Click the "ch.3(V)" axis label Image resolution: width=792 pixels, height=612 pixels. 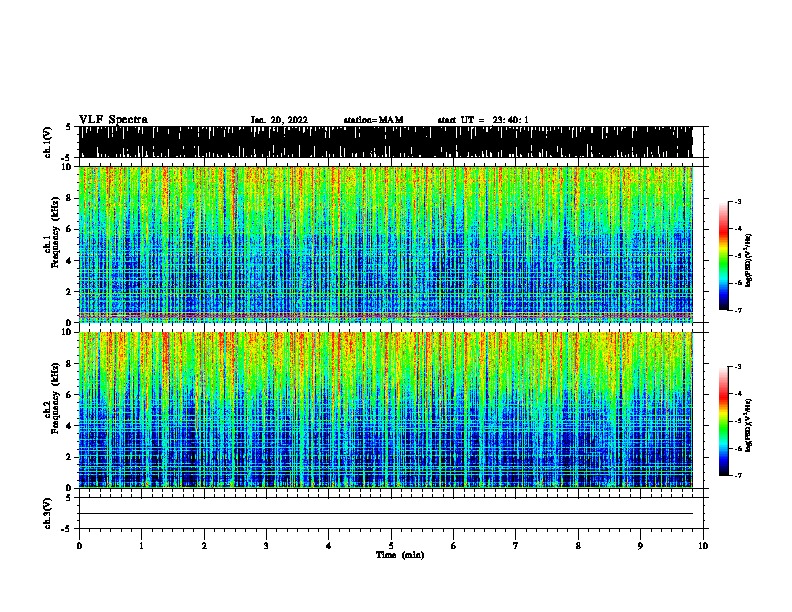point(48,514)
